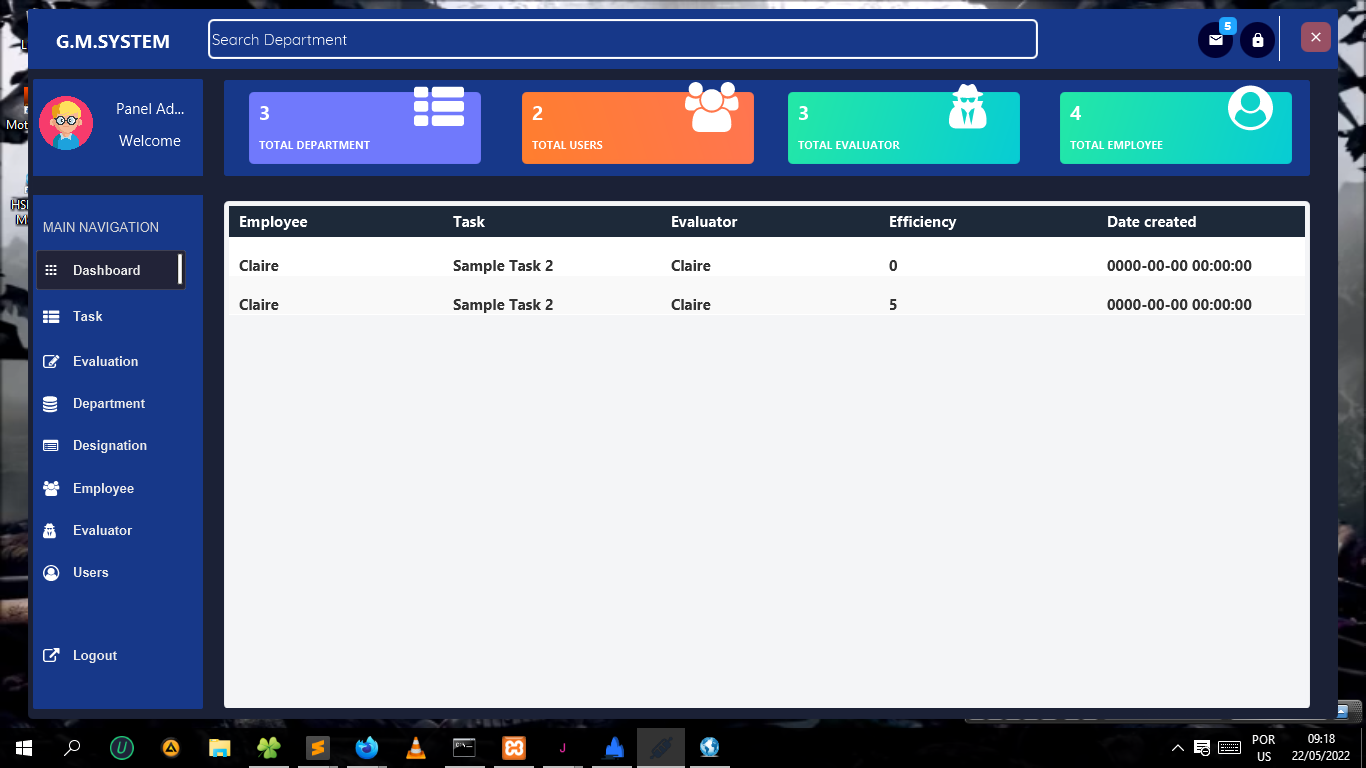Select Department in the sidebar

point(110,403)
